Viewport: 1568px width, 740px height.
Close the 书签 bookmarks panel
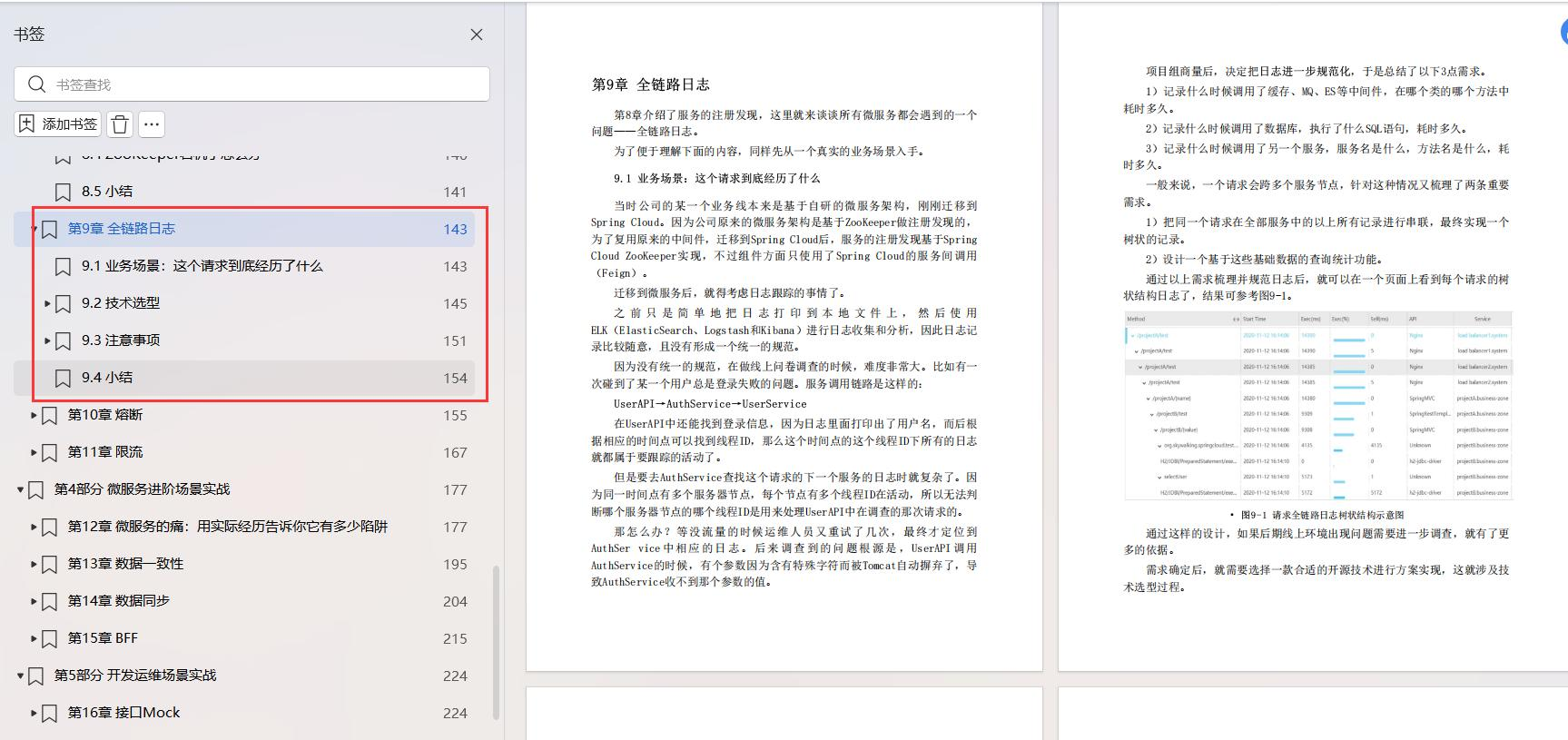coord(477,35)
